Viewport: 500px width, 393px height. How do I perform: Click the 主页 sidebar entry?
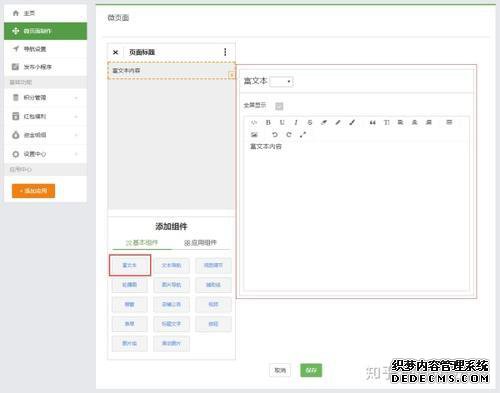pos(45,13)
